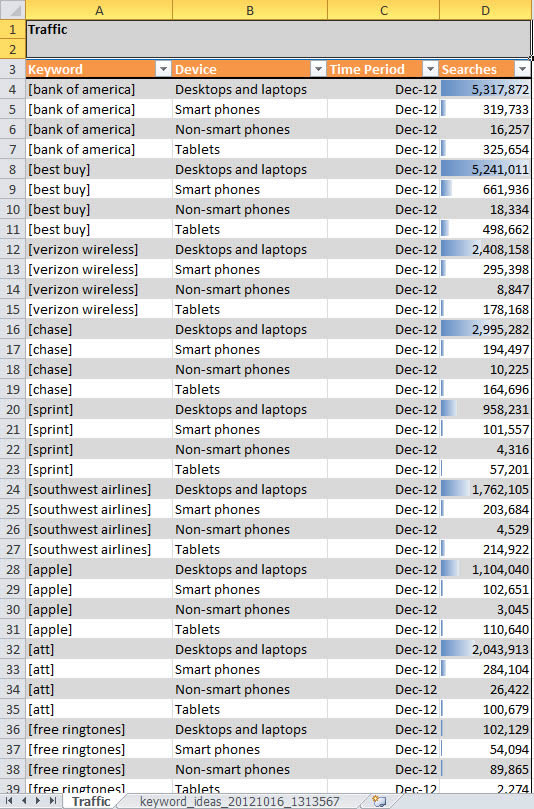Click the [southwest airlines] Tablets device cell

tap(250, 549)
